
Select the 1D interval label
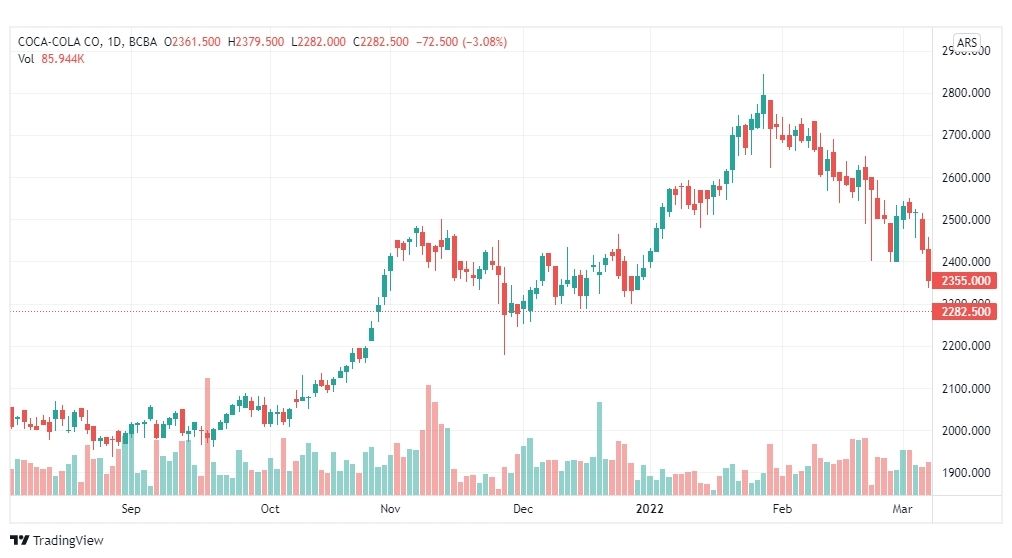(x=115, y=42)
